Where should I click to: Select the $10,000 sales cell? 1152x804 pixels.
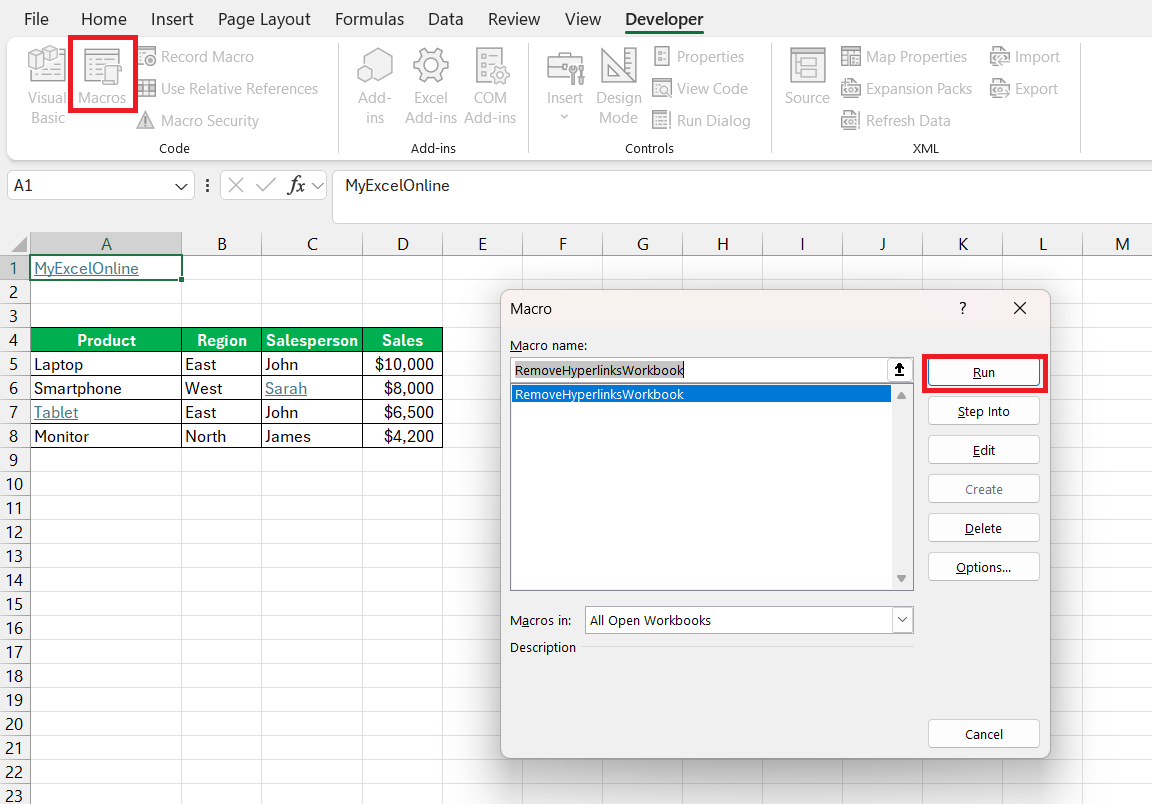403,365
